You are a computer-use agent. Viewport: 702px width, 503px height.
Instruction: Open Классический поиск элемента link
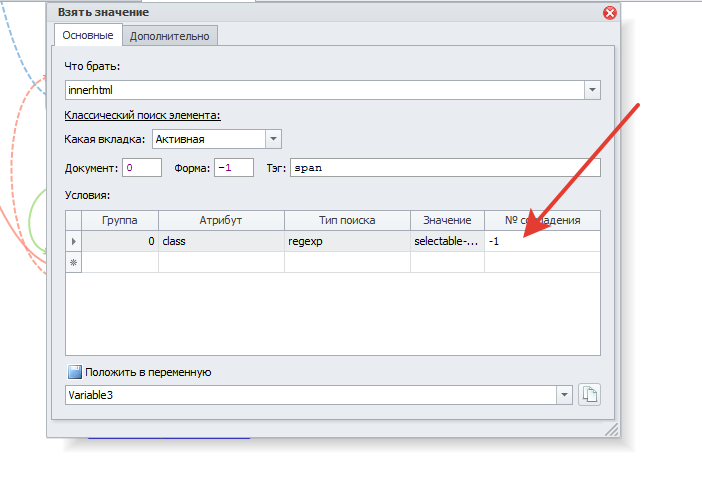tap(142, 115)
